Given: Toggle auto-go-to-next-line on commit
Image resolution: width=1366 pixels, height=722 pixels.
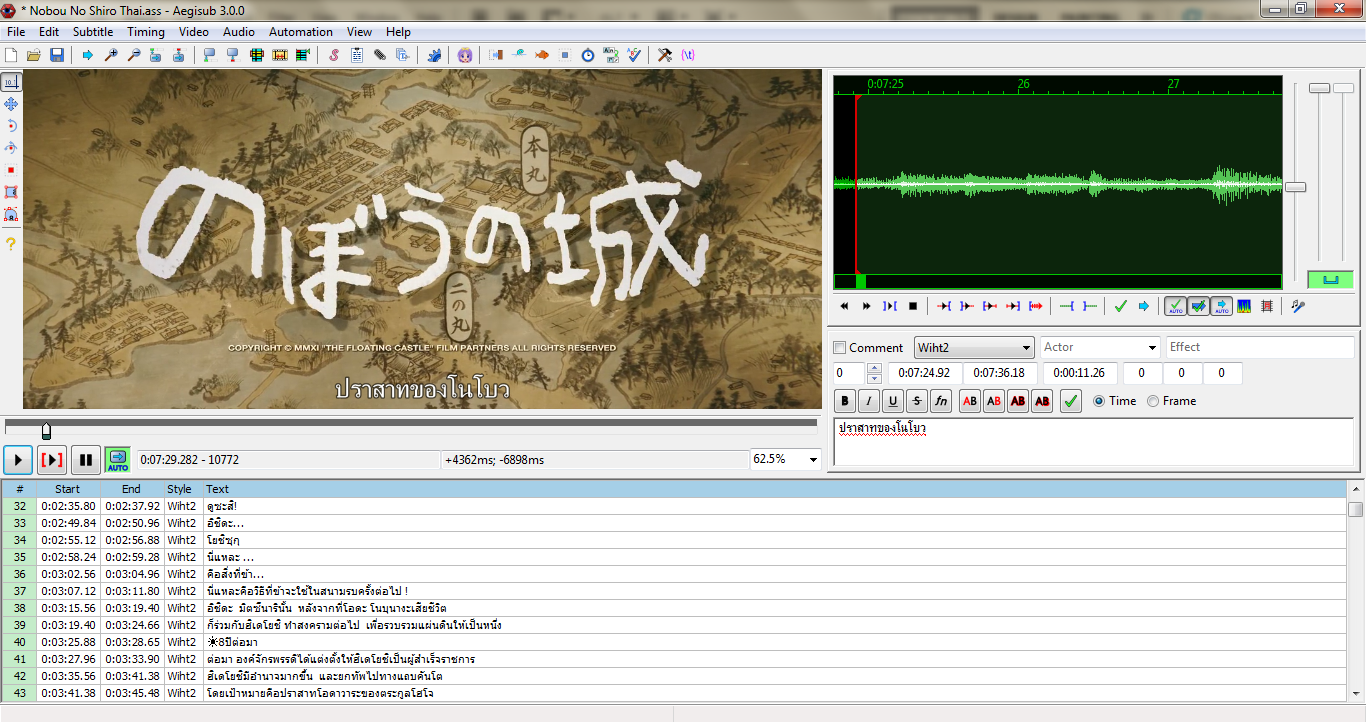Looking at the screenshot, I should [x=1198, y=306].
